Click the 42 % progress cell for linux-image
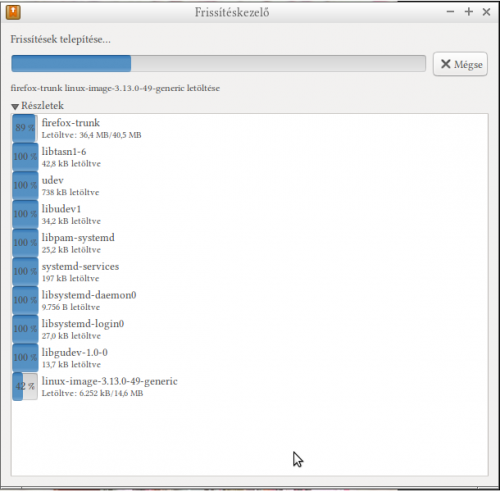The image size is (500, 492). [x=25, y=386]
